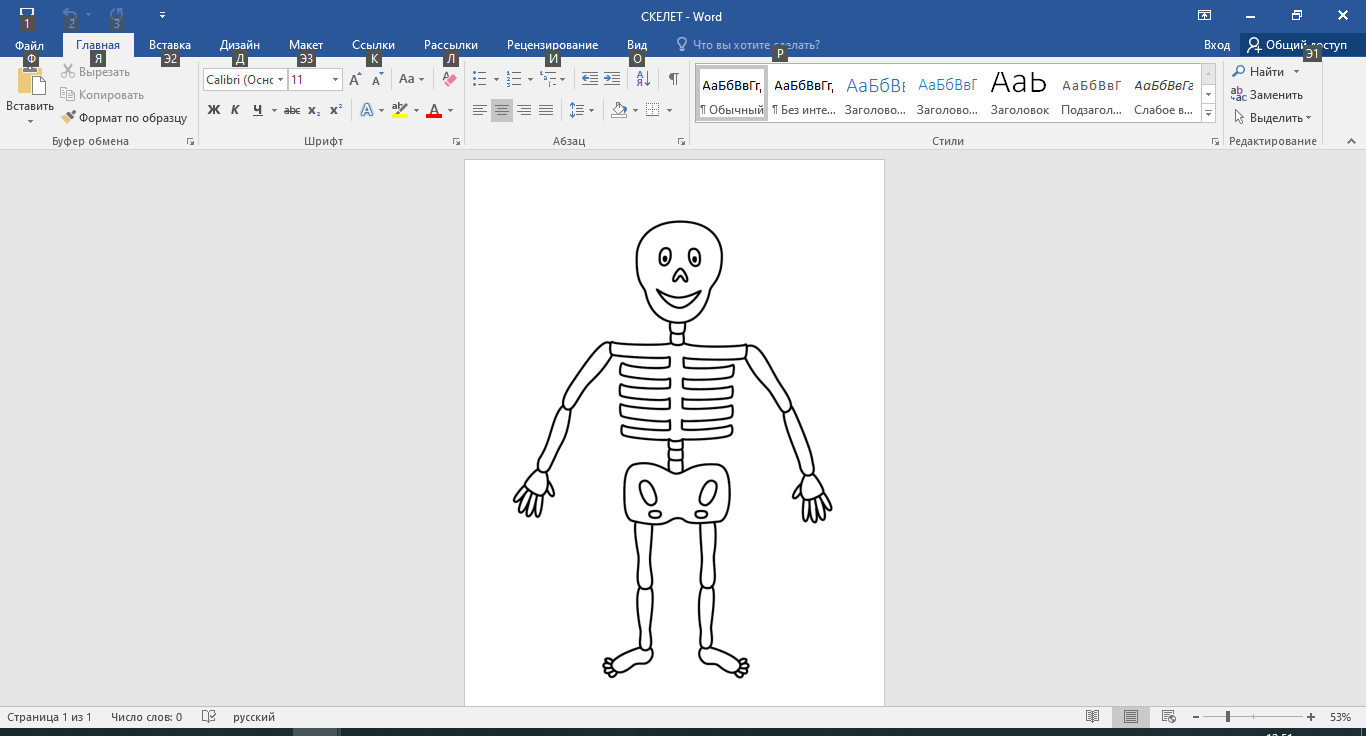Click the Format Painter brush icon
The image size is (1366, 736).
point(68,118)
